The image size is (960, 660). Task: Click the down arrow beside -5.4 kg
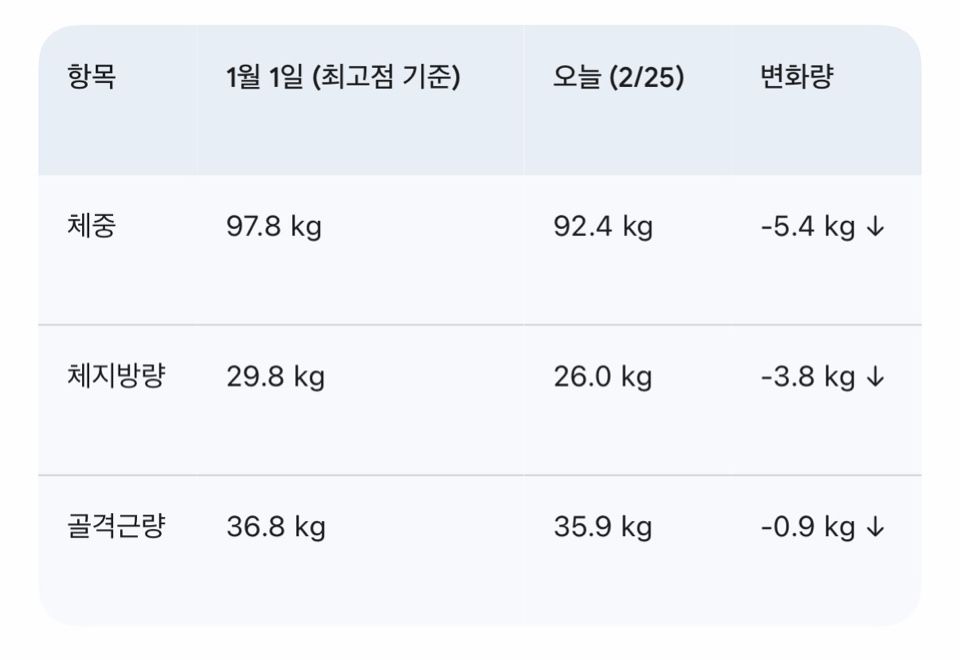click(875, 228)
